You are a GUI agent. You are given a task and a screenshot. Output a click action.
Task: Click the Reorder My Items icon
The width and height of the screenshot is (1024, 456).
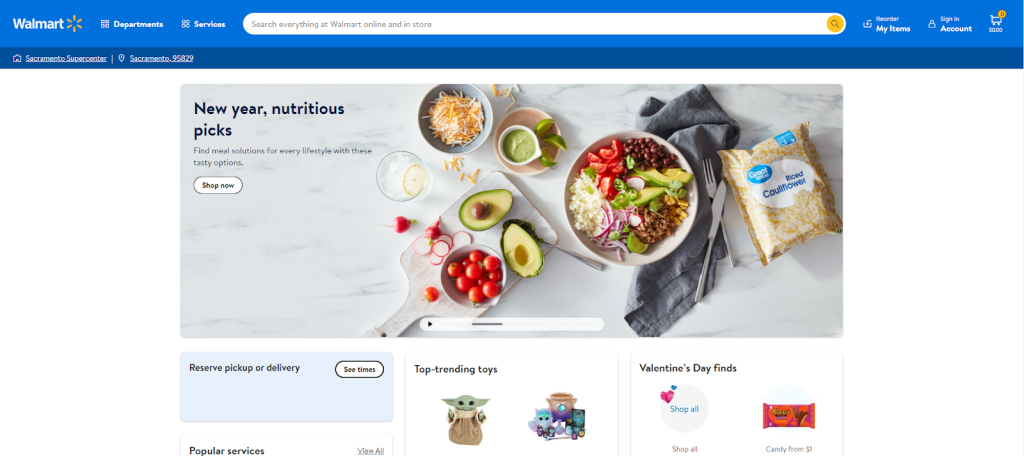tap(867, 24)
